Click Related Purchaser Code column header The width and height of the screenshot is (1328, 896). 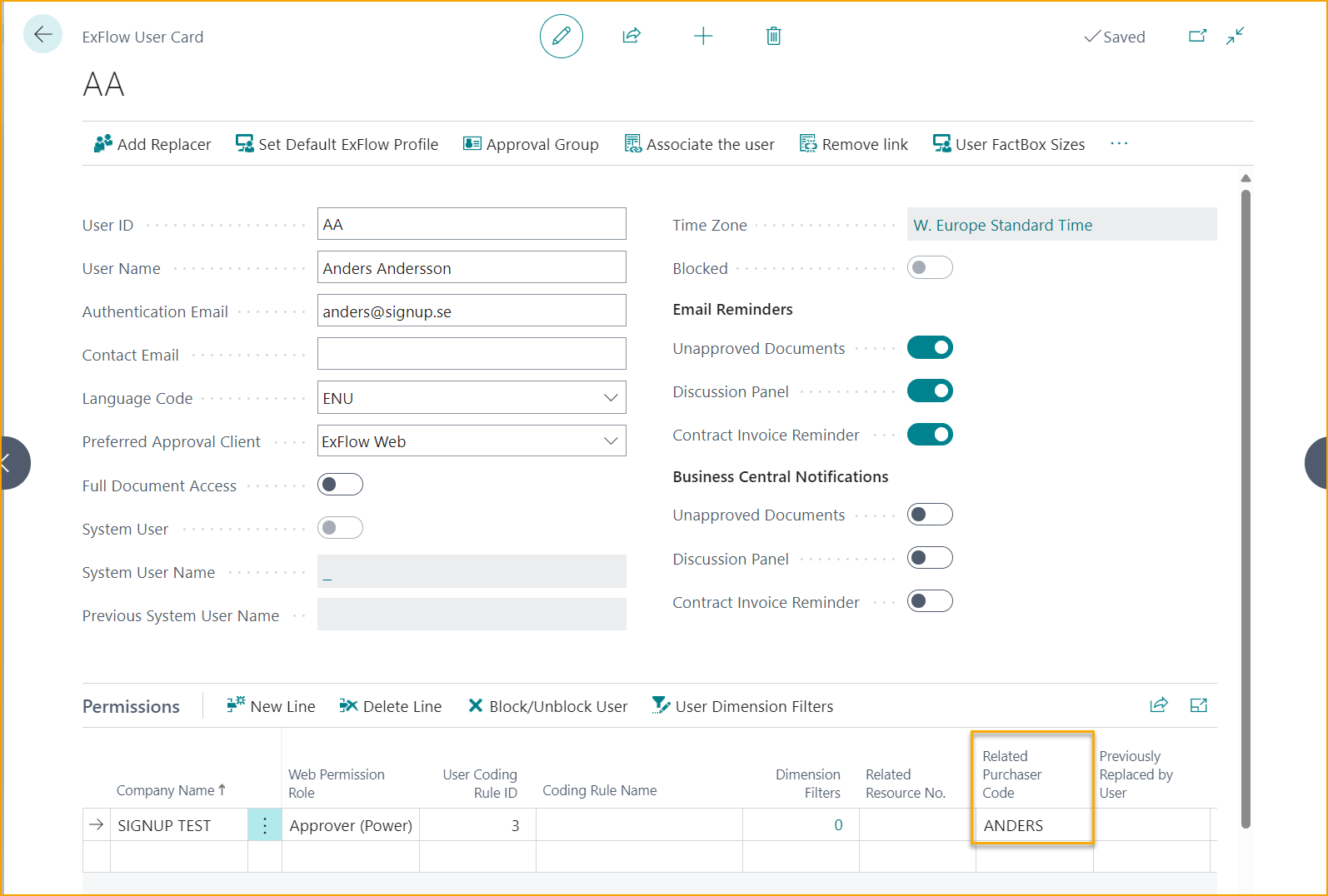[1012, 774]
